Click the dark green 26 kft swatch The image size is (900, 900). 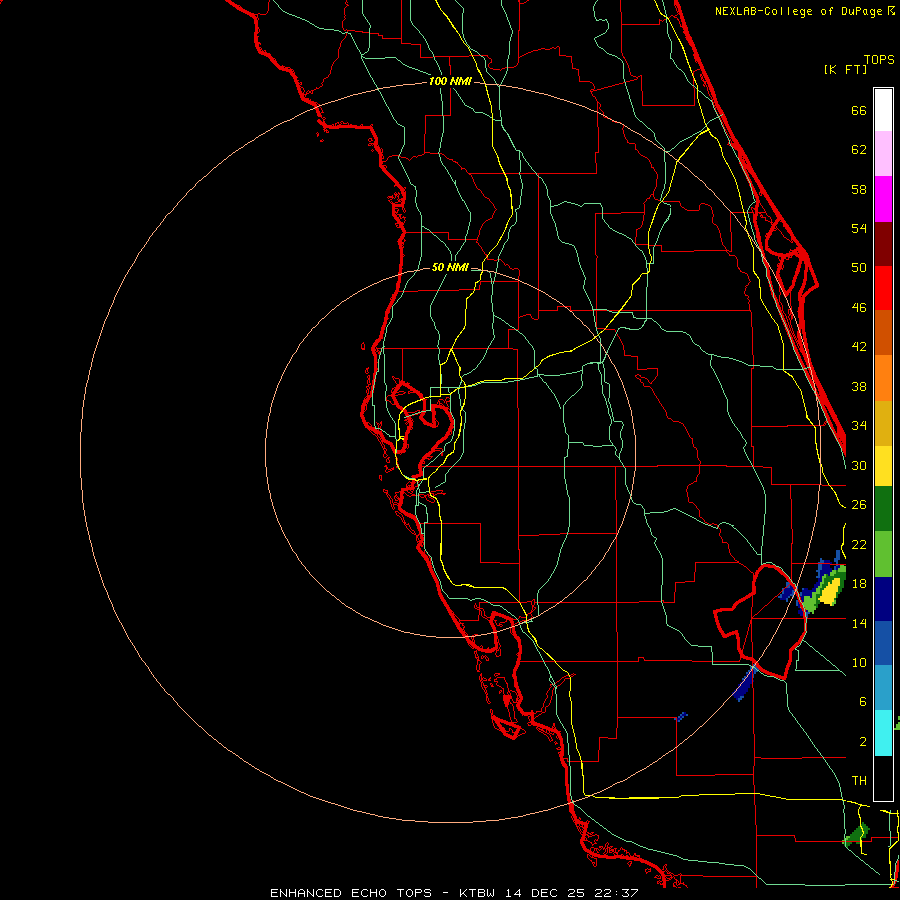(x=883, y=509)
